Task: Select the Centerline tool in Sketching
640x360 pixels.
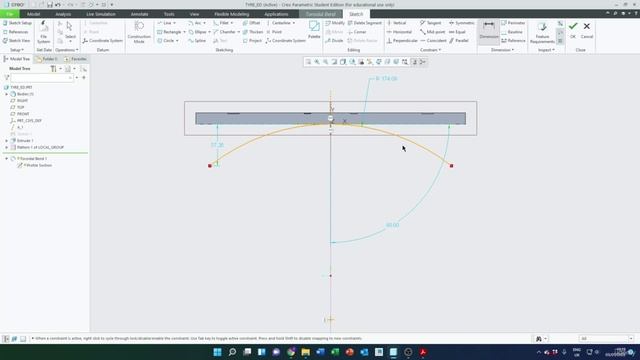Action: (278, 23)
